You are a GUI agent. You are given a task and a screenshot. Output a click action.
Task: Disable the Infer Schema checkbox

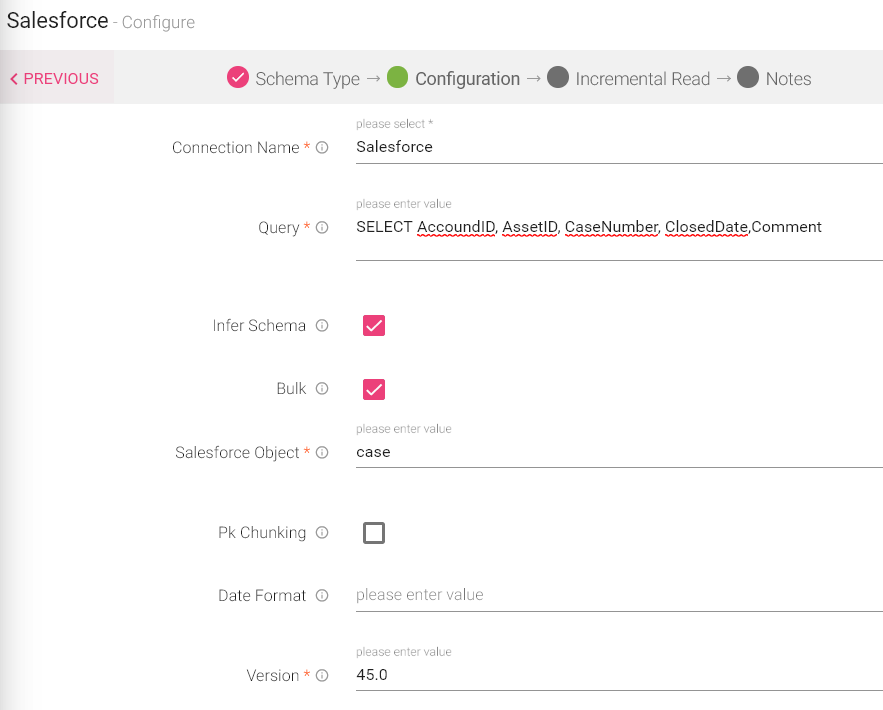(x=373, y=325)
